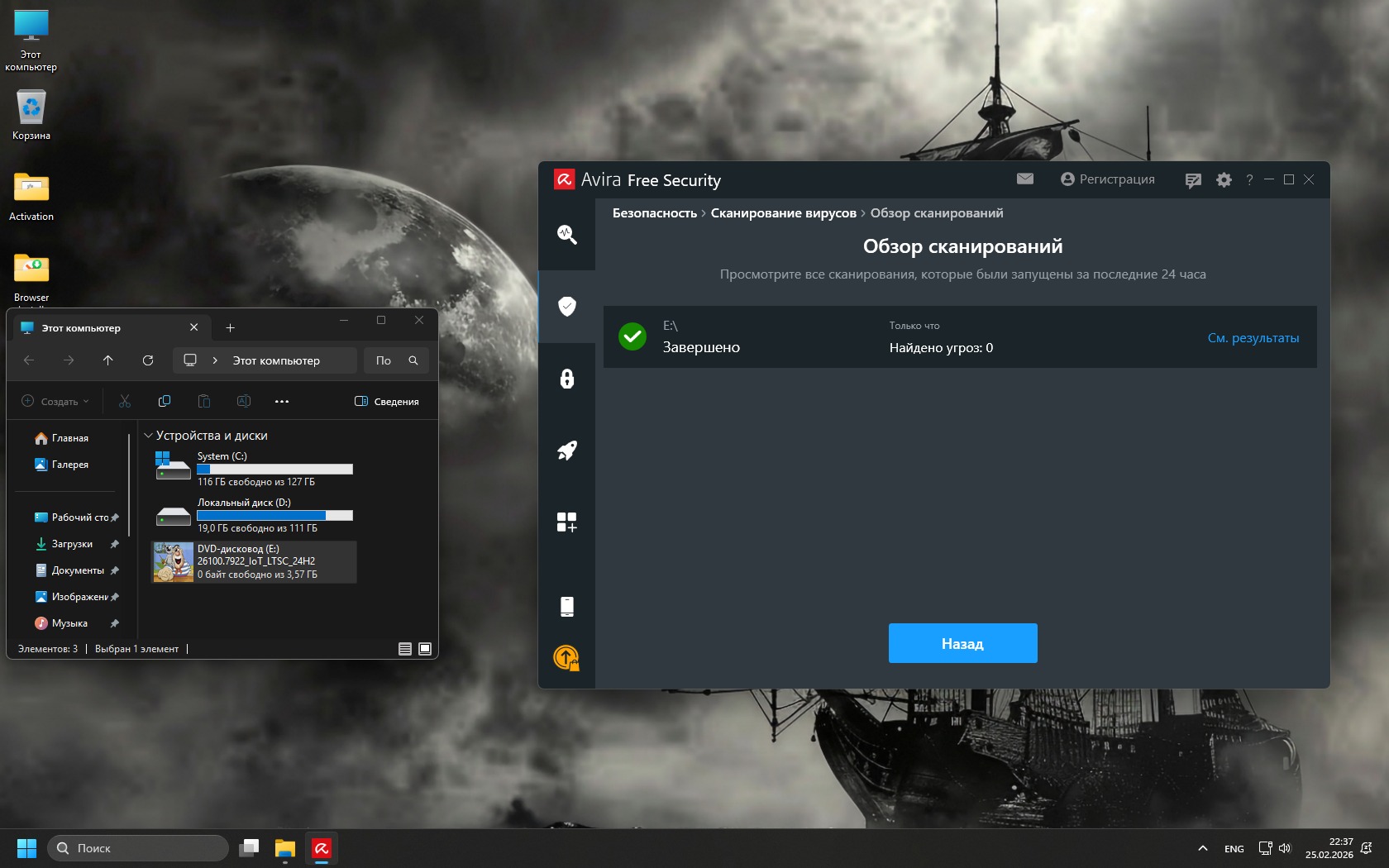Select the Security shield sidebar icon
Viewport: 1389px width, 868px height.
point(566,307)
